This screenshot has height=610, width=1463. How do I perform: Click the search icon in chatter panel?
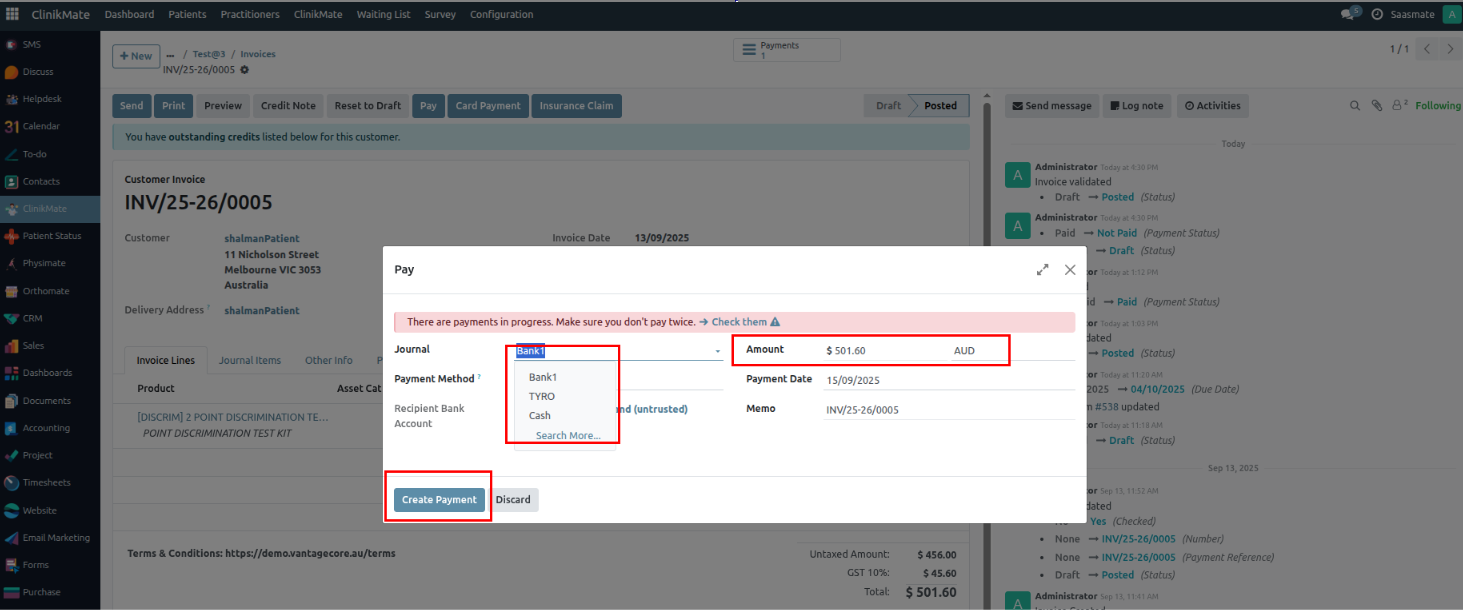pyautogui.click(x=1356, y=106)
